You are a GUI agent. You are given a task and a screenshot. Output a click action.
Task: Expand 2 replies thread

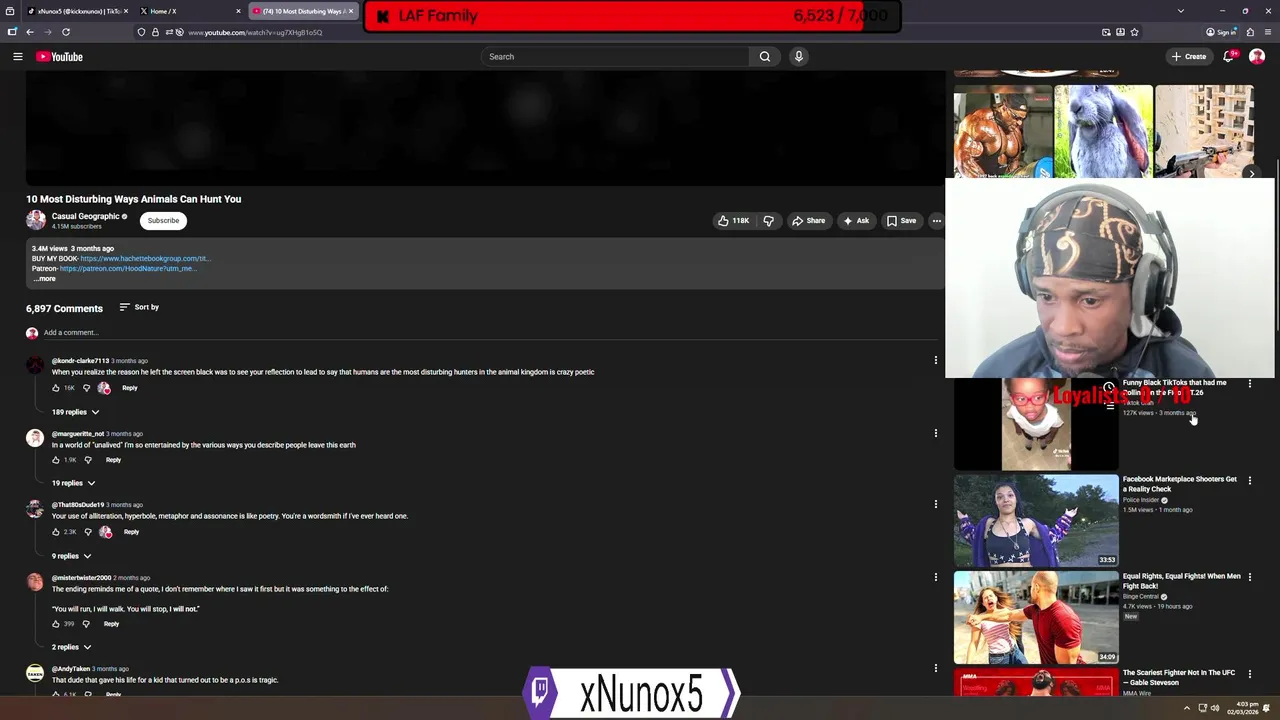coord(72,647)
